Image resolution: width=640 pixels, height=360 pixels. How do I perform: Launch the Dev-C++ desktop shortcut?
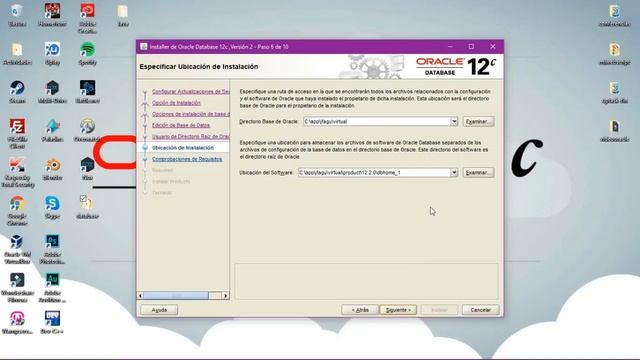(52, 322)
